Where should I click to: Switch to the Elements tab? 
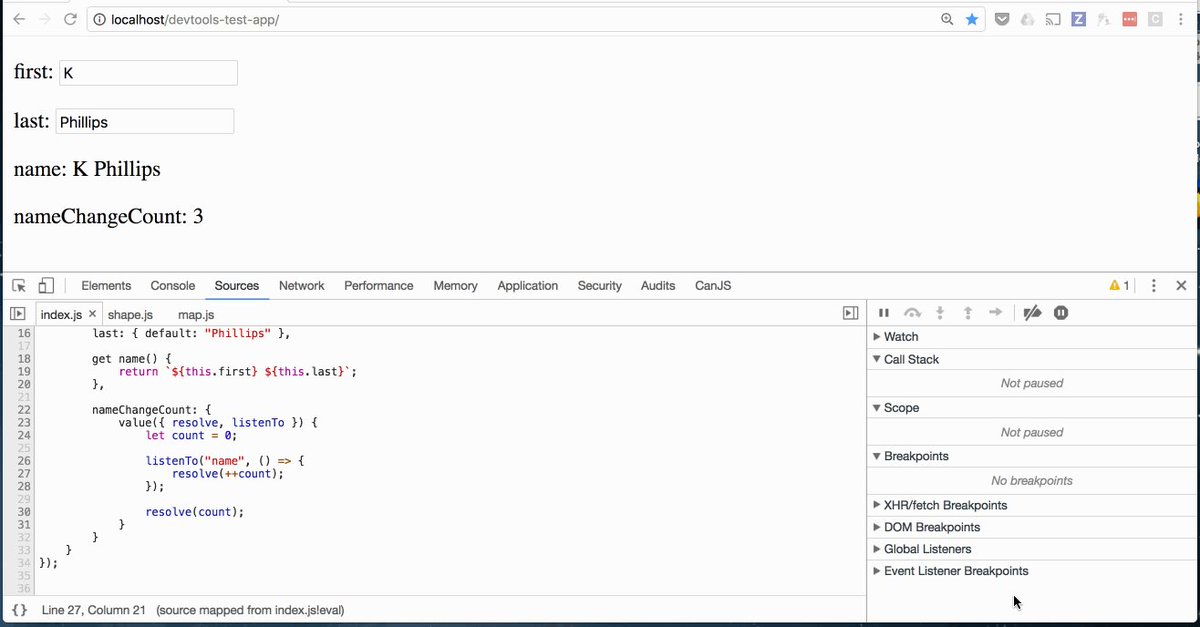pos(106,286)
